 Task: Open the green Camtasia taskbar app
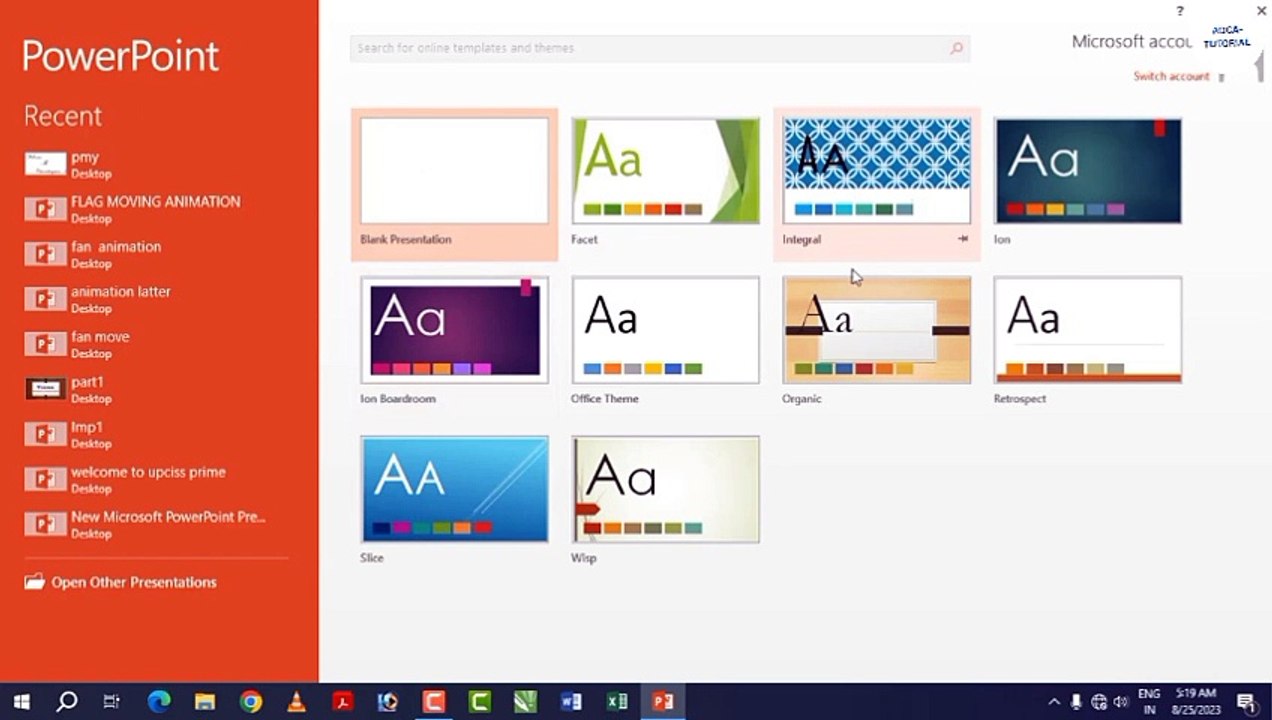480,701
